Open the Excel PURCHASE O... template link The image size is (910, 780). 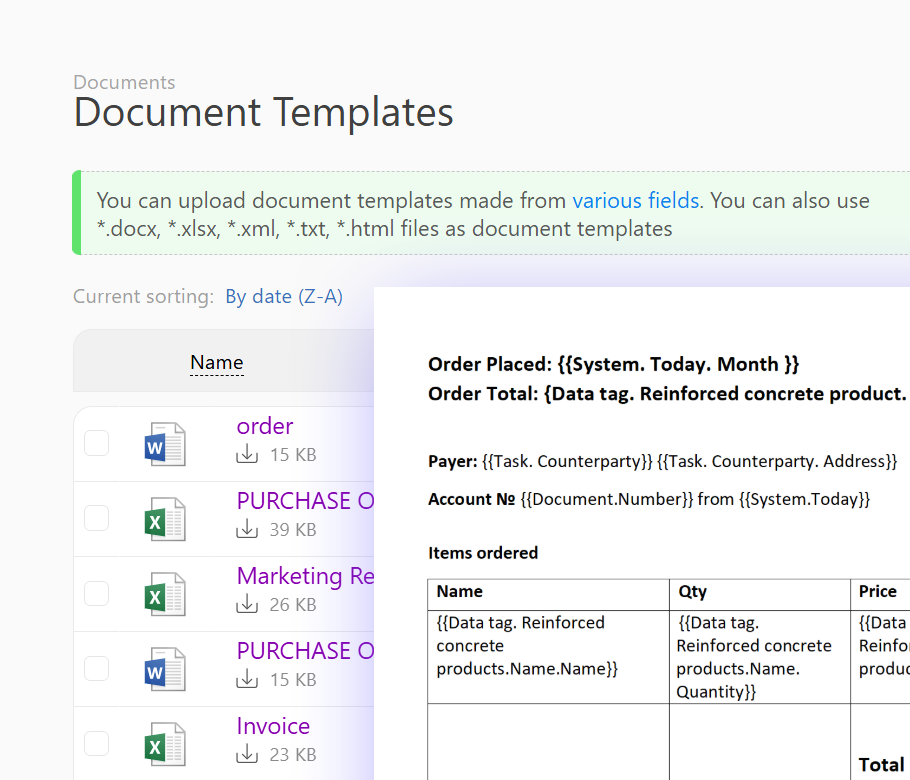tap(305, 501)
